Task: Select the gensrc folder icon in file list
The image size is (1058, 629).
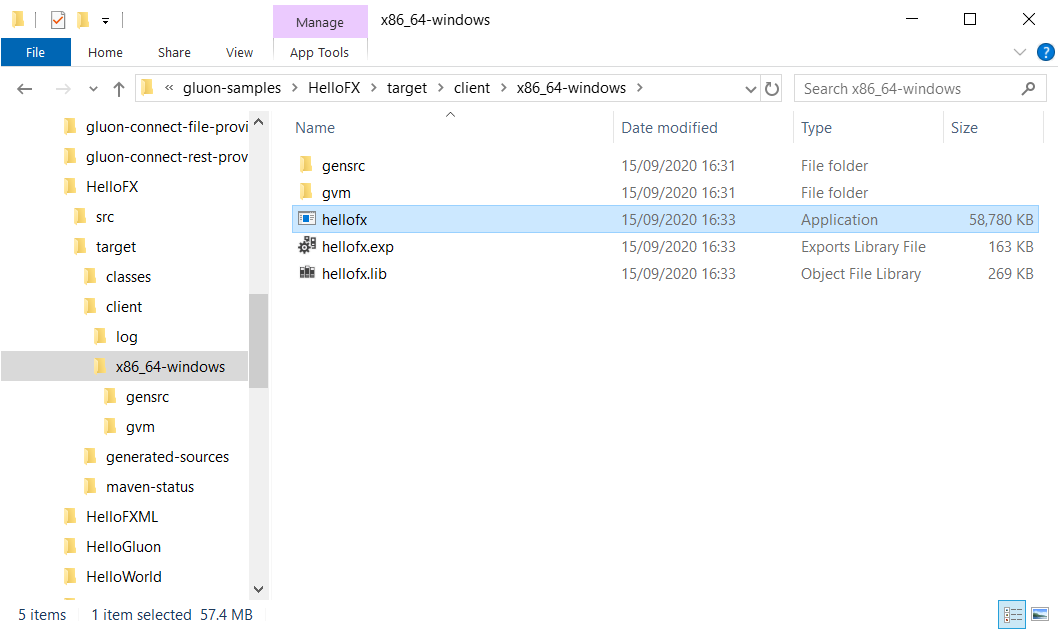Action: [x=306, y=165]
